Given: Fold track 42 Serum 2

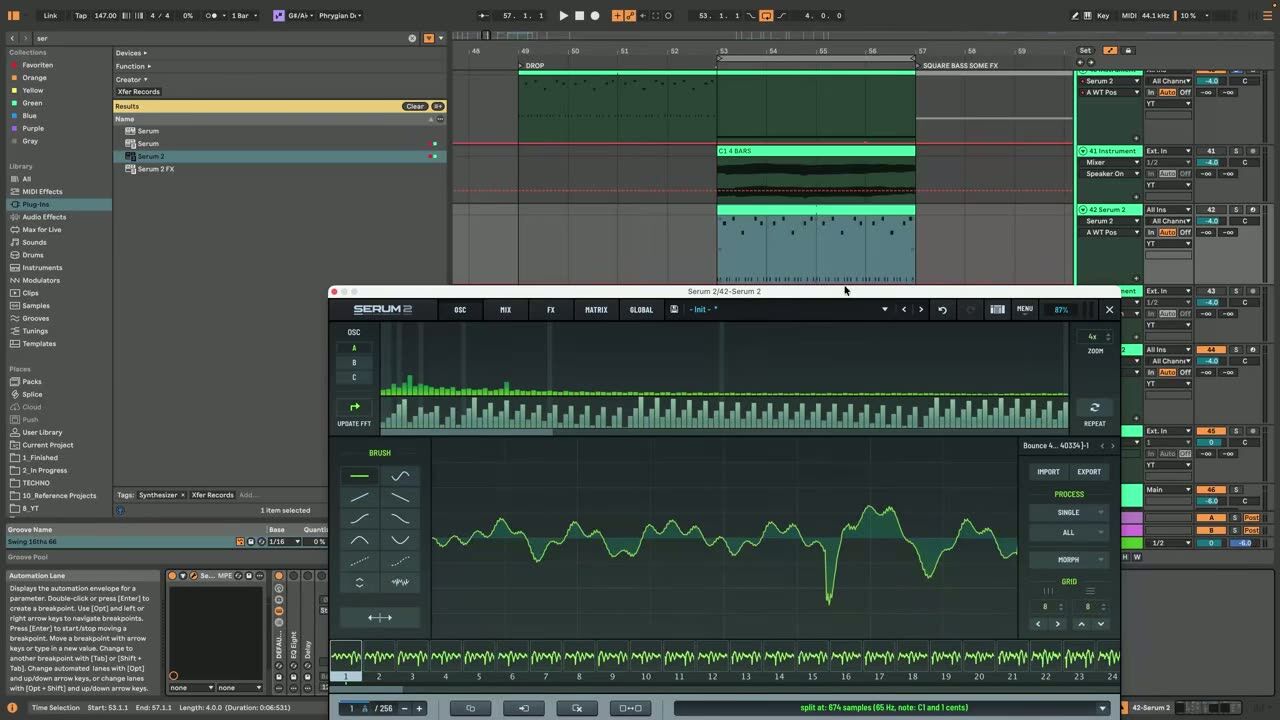Looking at the screenshot, I should [1083, 210].
